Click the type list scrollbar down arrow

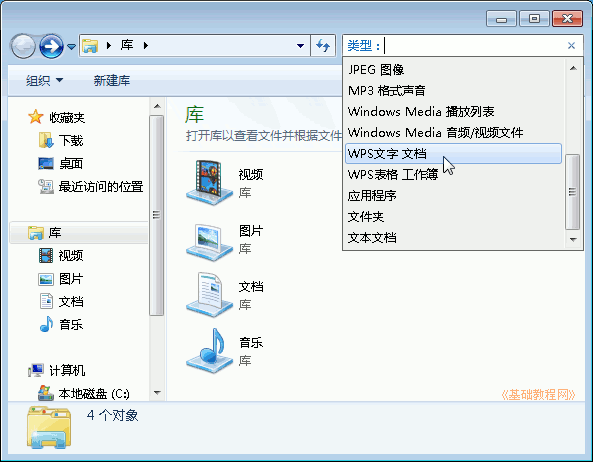573,240
